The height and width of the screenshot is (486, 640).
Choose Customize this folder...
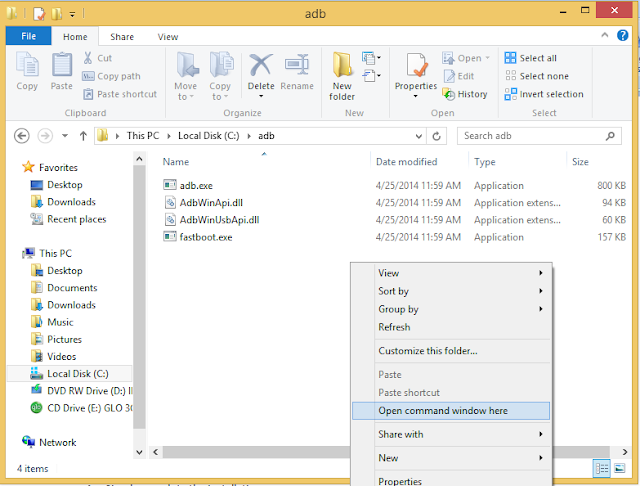451,351
